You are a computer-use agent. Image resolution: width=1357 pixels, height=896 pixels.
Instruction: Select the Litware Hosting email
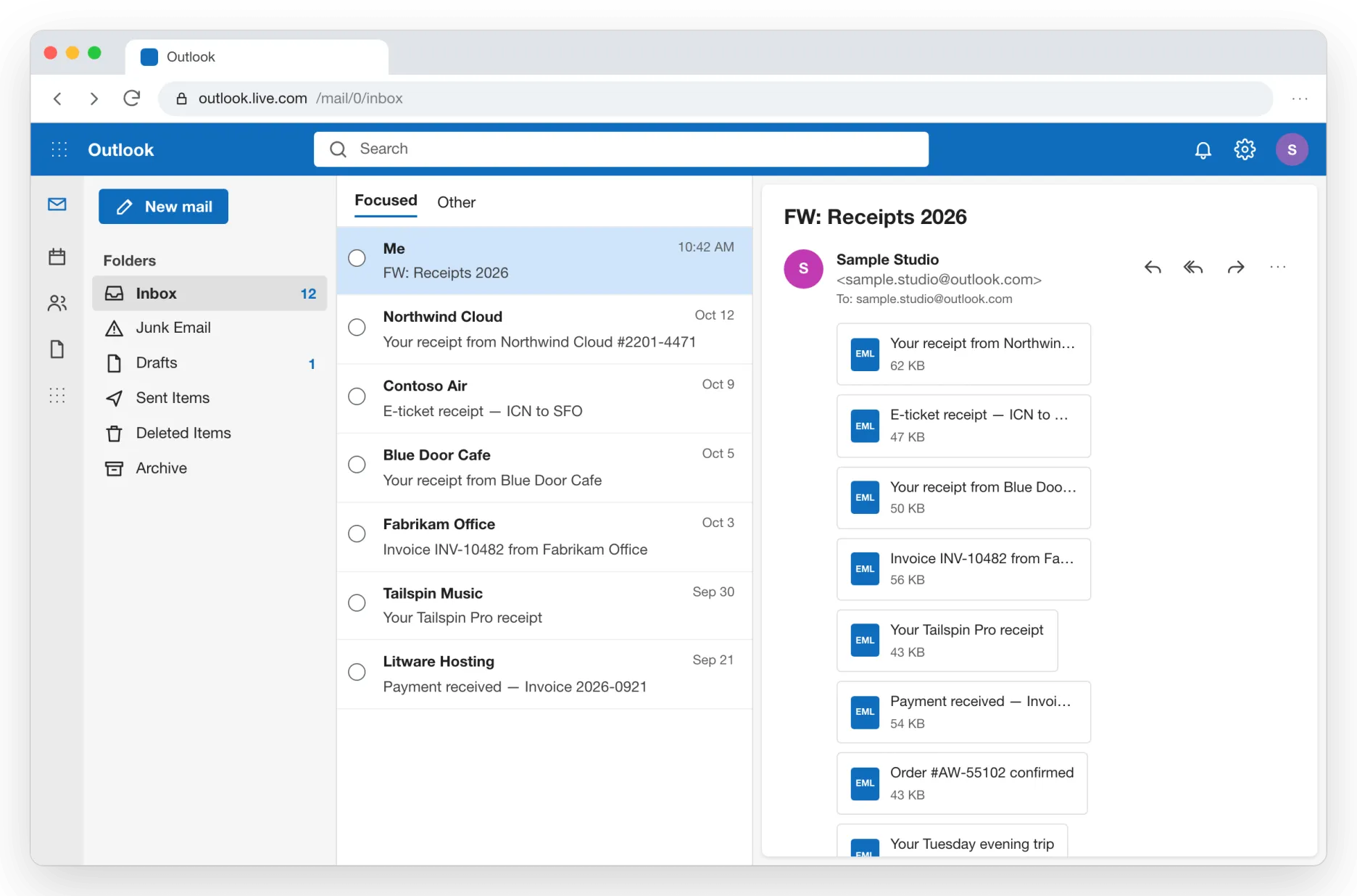click(544, 674)
